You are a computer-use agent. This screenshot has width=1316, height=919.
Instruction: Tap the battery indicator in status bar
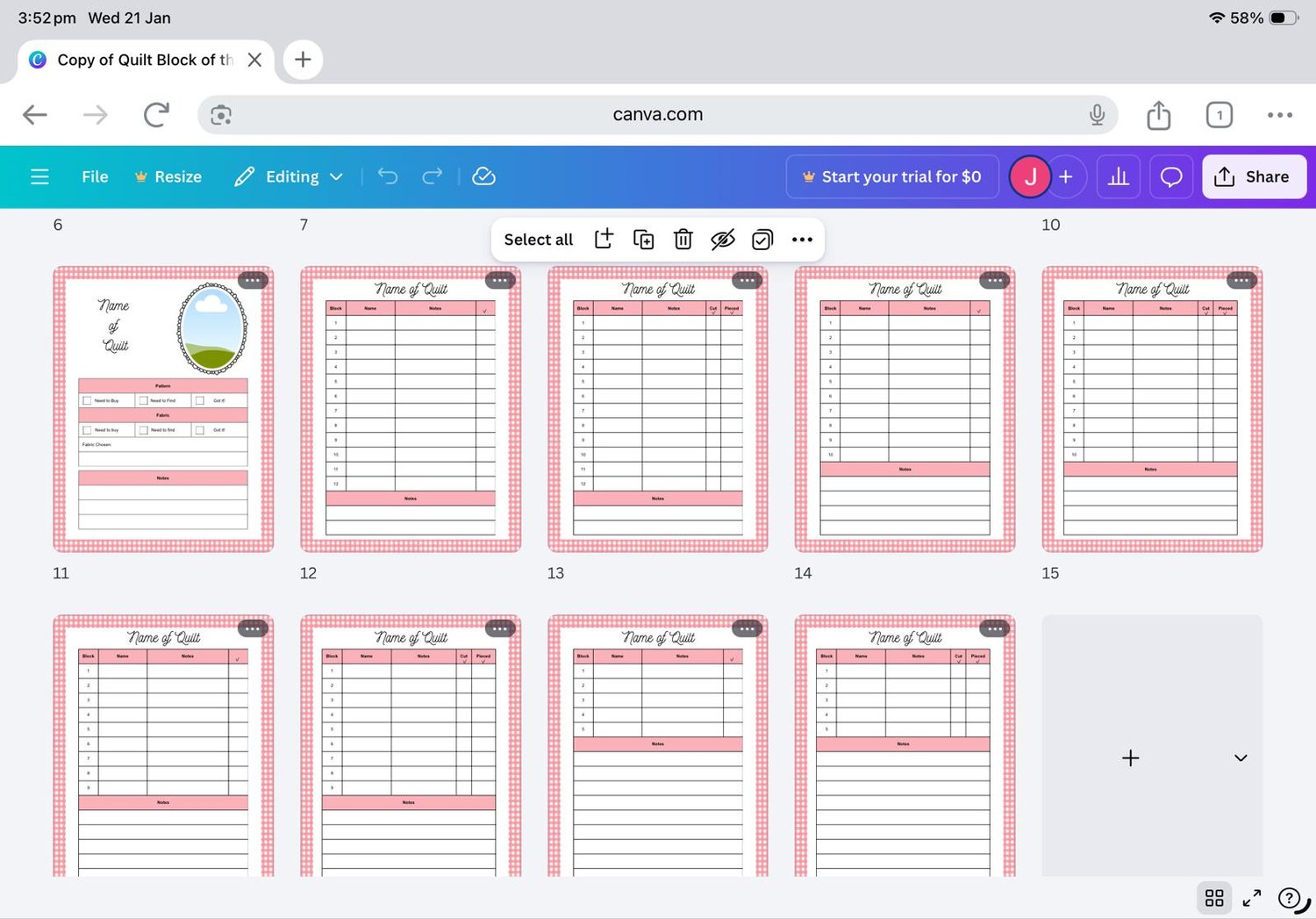pos(1284,18)
